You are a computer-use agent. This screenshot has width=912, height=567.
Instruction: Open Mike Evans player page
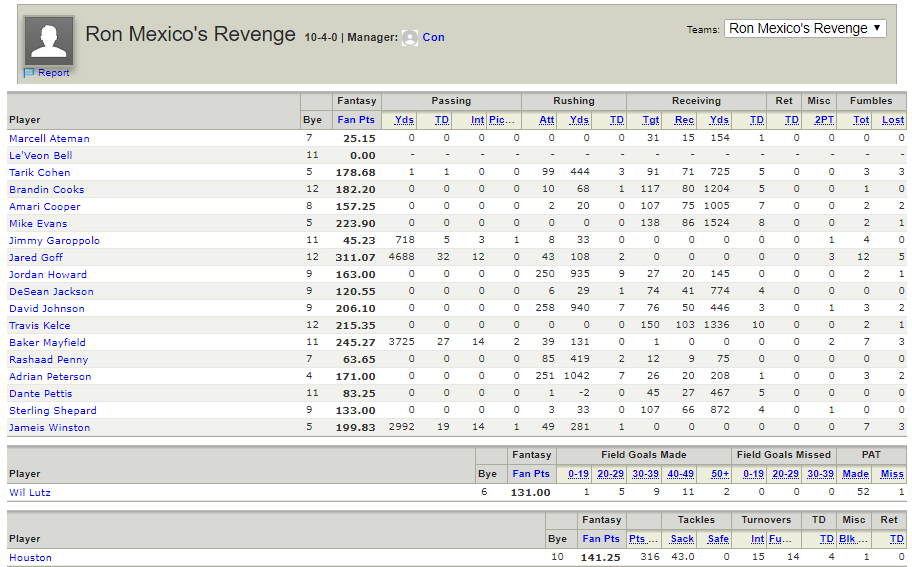(38, 223)
